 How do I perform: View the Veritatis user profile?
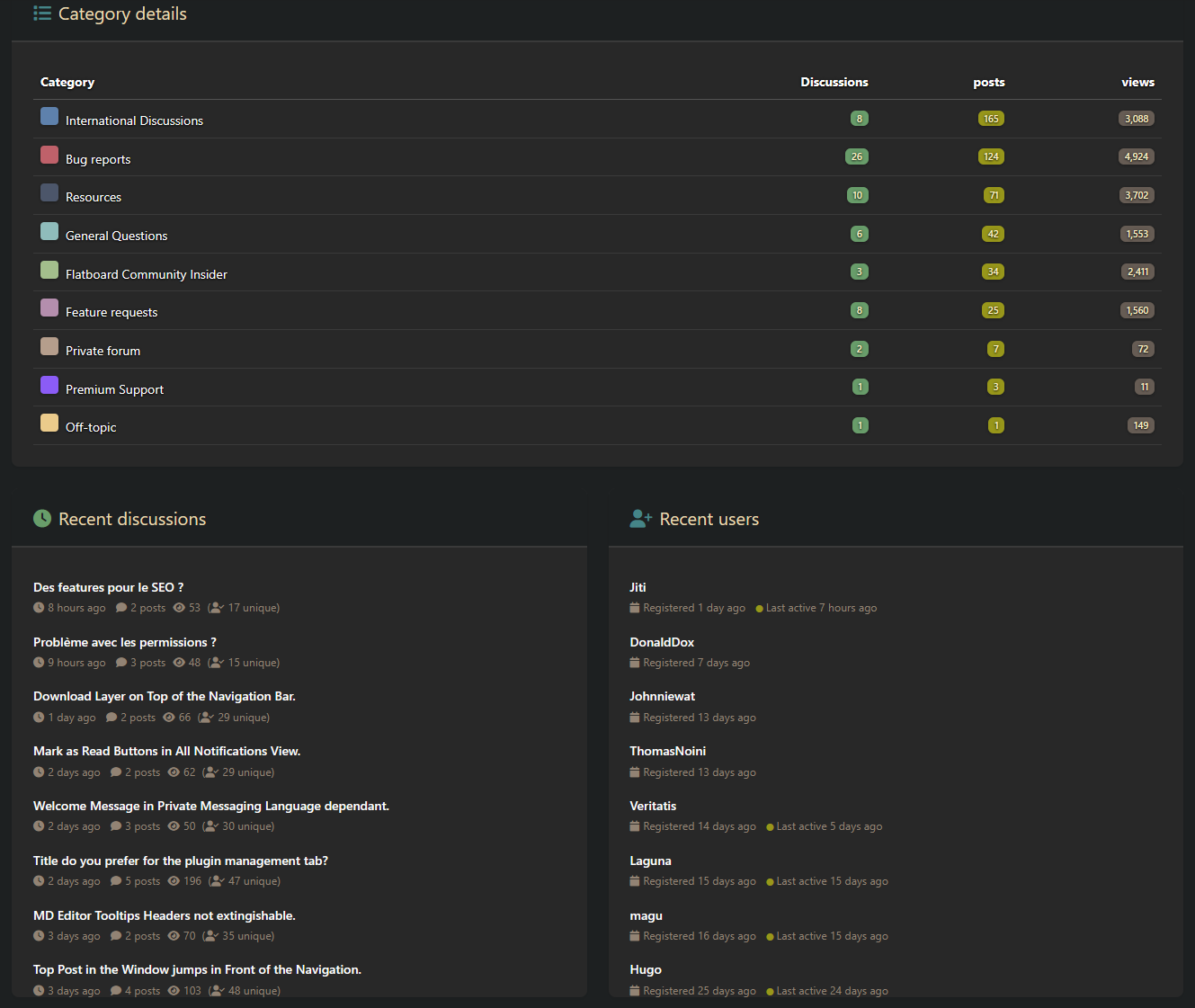pyautogui.click(x=653, y=806)
